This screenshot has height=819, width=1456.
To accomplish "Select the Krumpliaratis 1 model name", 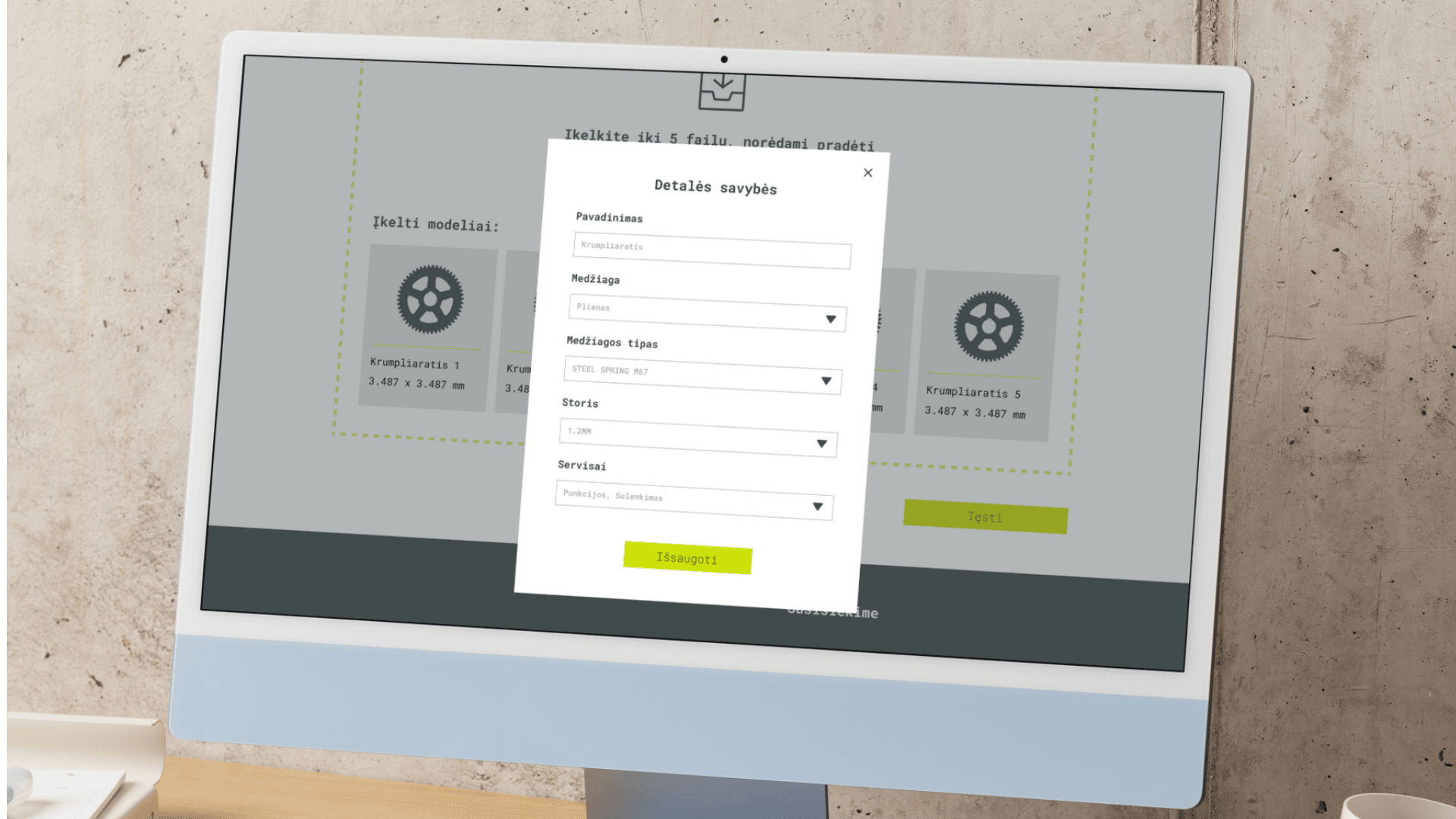I will [x=414, y=364].
